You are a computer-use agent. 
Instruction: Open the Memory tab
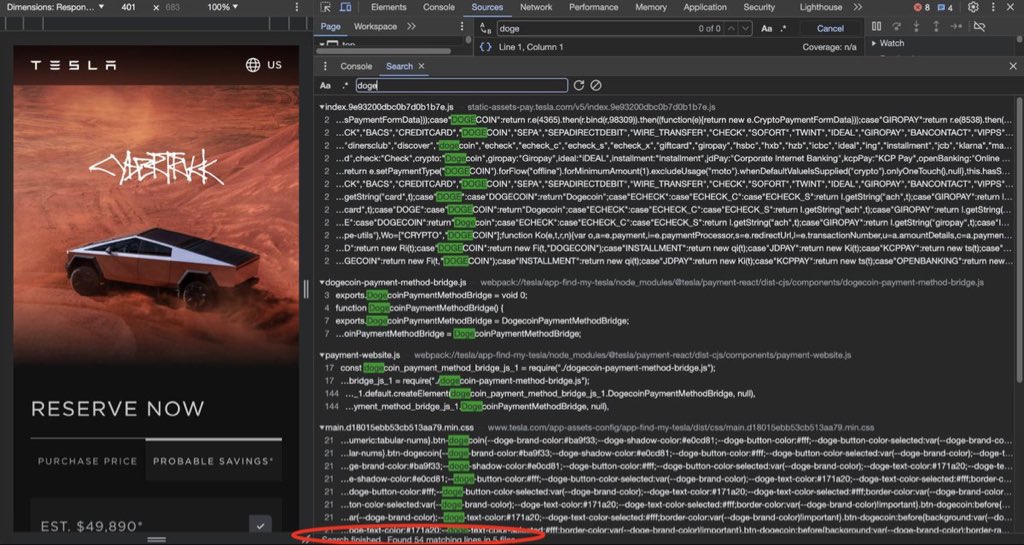tap(652, 7)
